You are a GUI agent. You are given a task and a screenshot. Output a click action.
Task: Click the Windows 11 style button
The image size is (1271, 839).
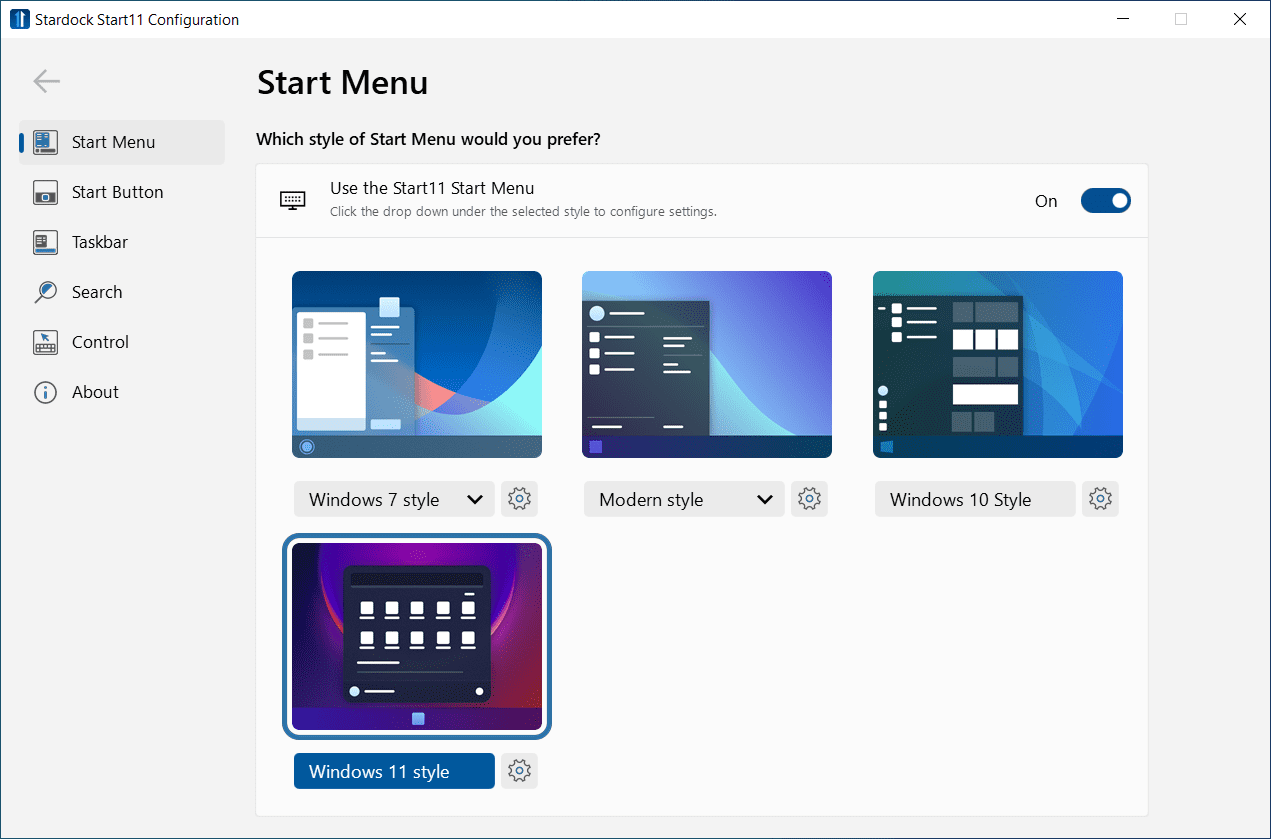(x=394, y=771)
